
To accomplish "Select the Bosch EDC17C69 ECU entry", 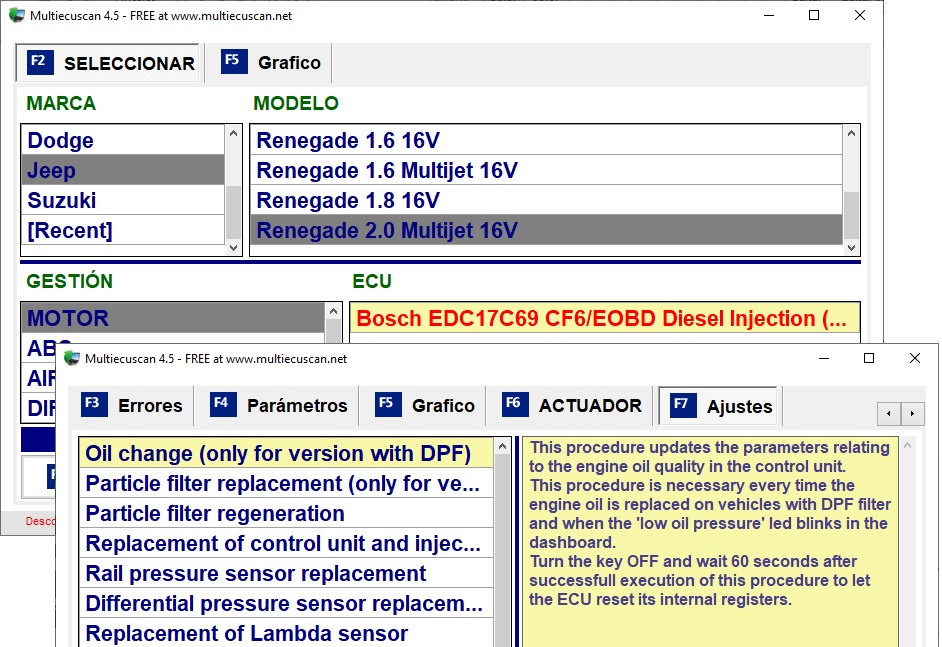I will click(x=605, y=318).
